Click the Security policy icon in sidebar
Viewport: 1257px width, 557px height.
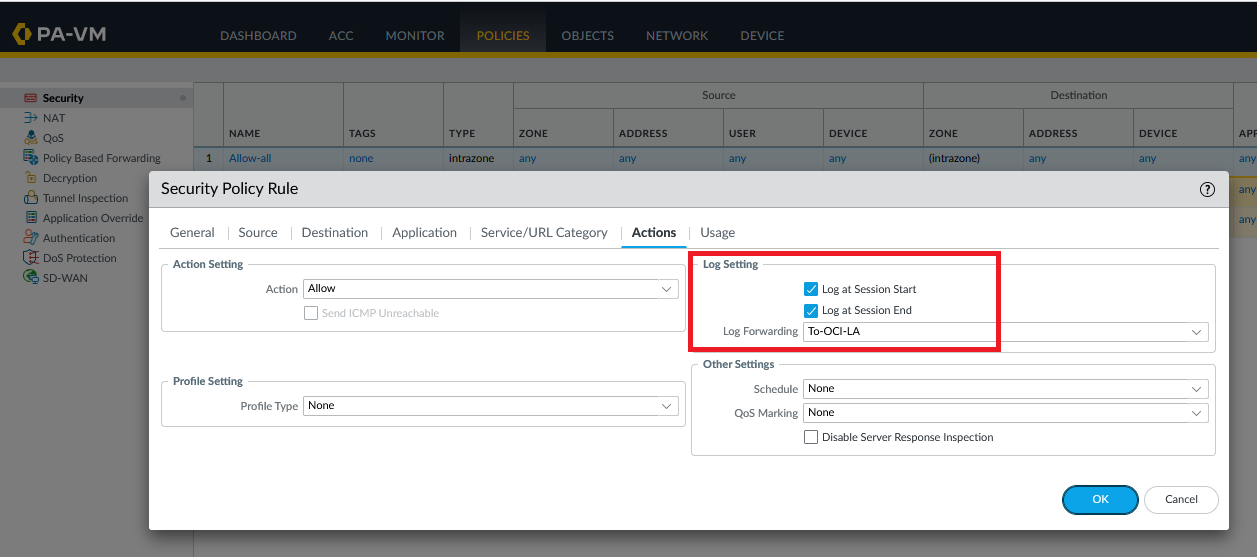pyautogui.click(x=30, y=98)
